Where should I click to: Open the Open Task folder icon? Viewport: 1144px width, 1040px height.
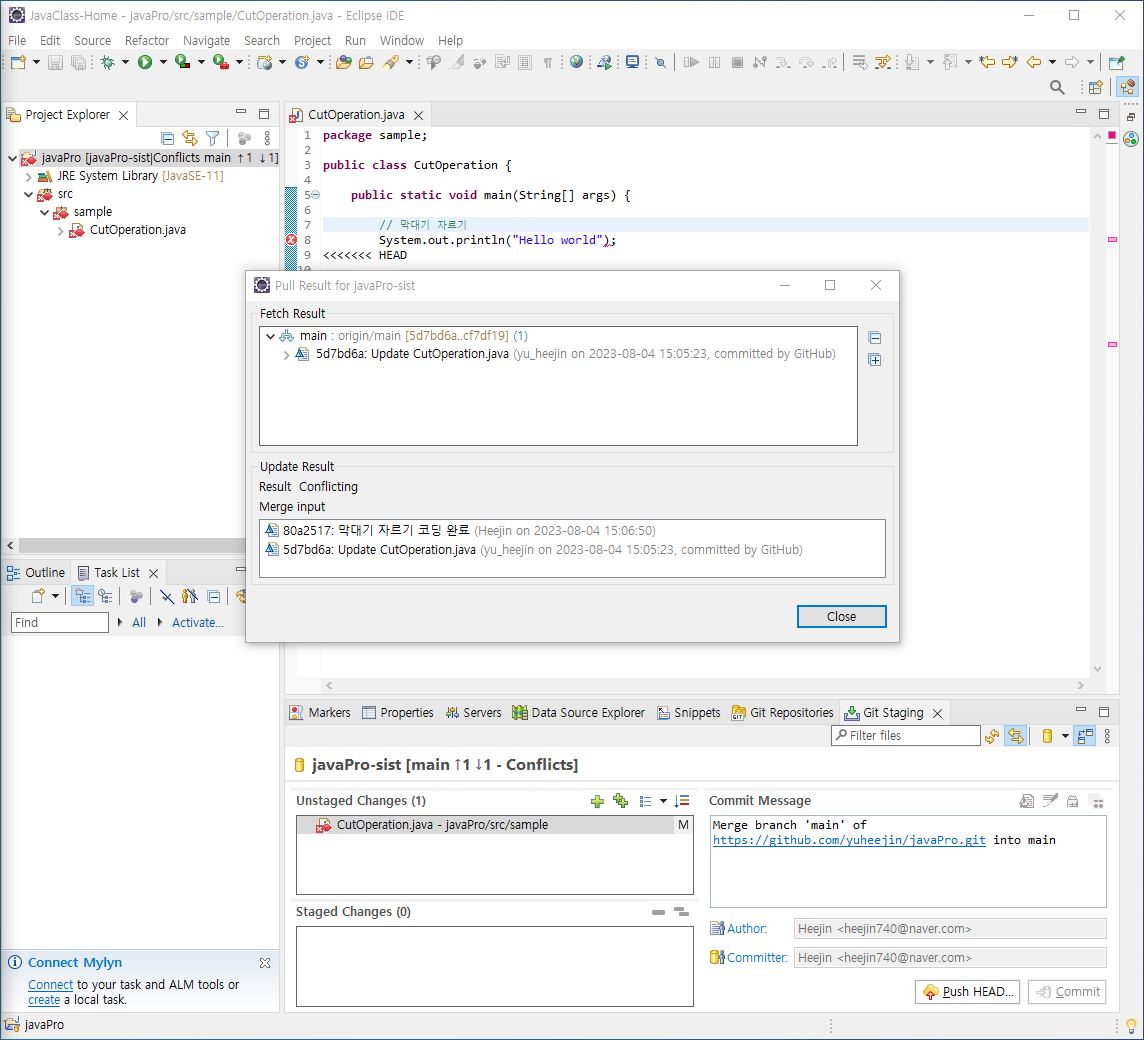[x=366, y=63]
